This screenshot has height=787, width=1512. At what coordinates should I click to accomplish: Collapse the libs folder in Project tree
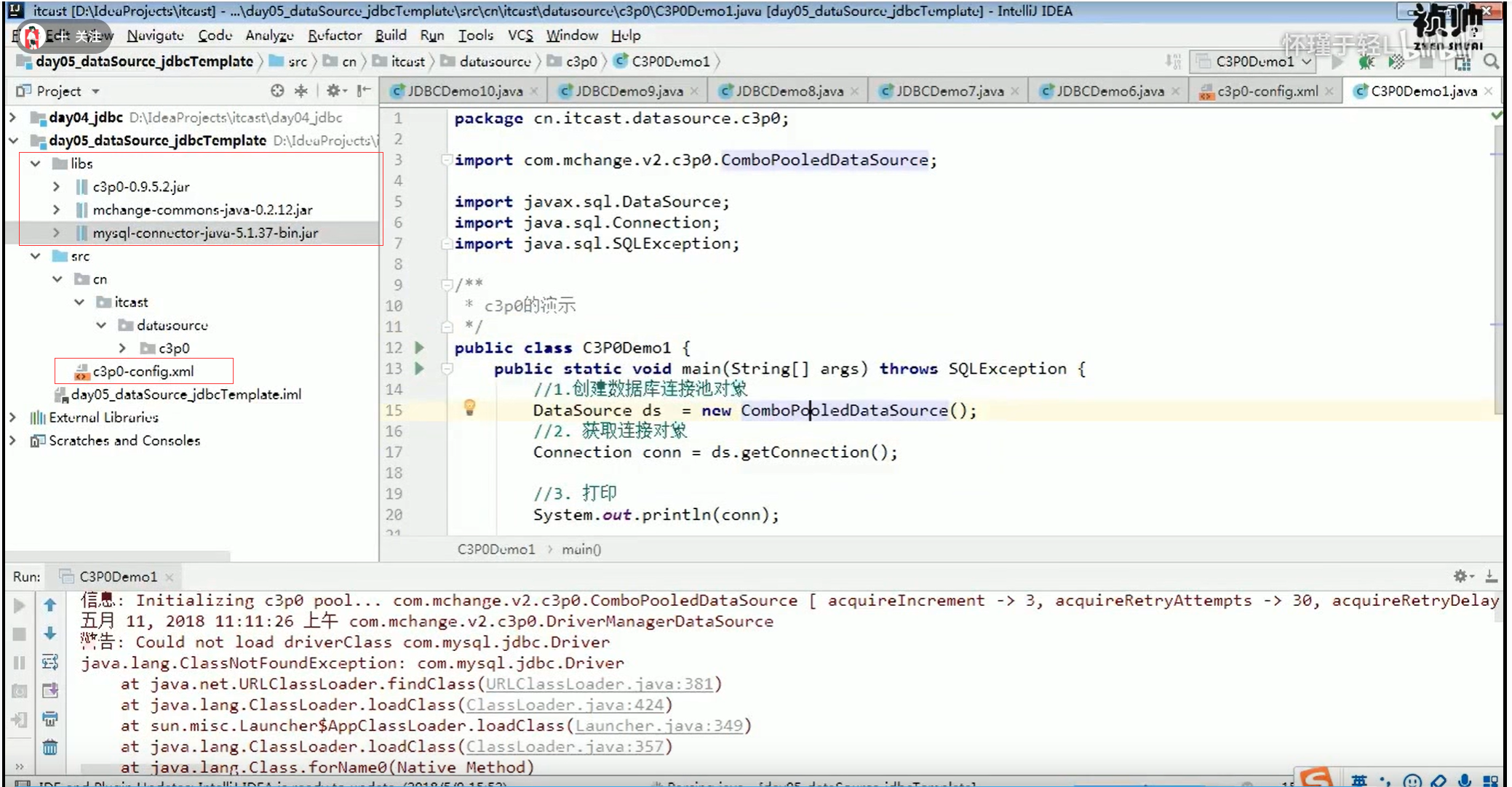click(x=35, y=164)
